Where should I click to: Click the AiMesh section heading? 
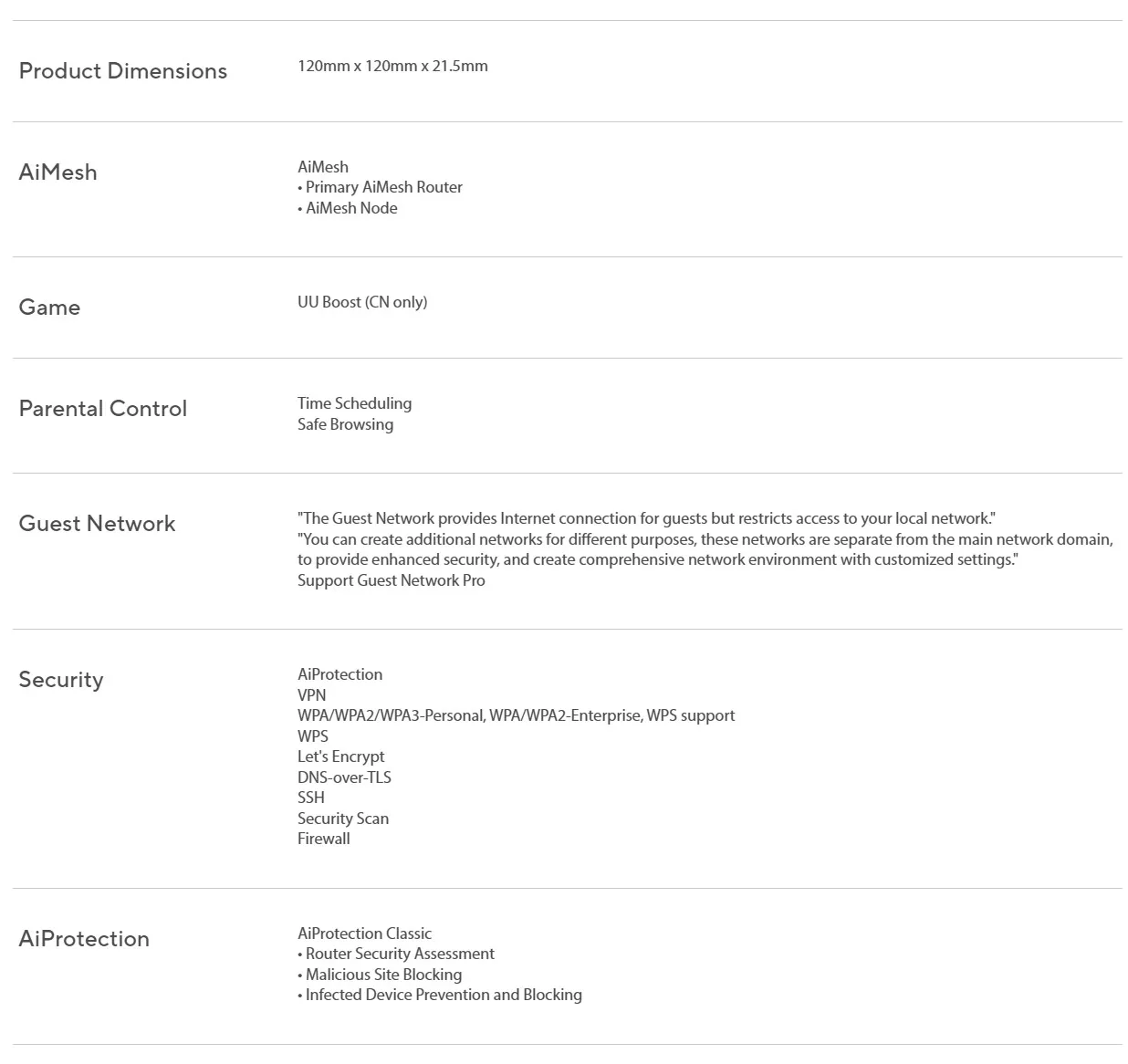click(x=57, y=172)
